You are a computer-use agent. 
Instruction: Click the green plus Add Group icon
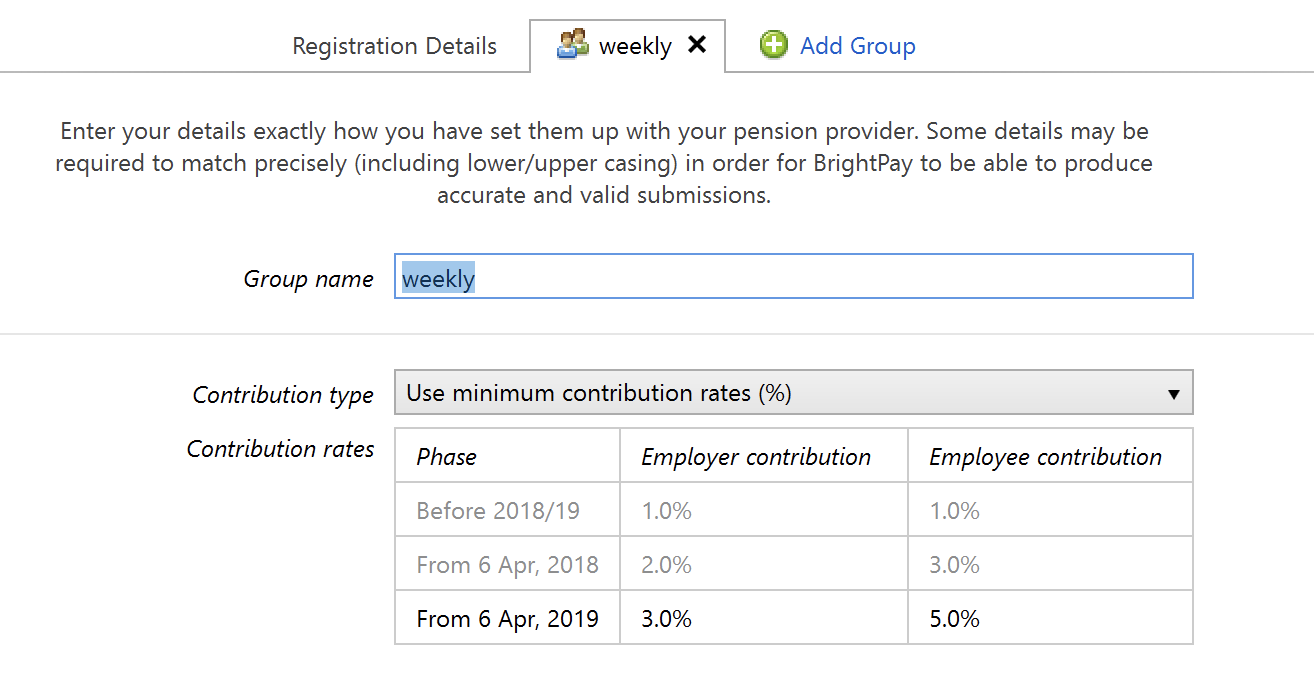773,45
